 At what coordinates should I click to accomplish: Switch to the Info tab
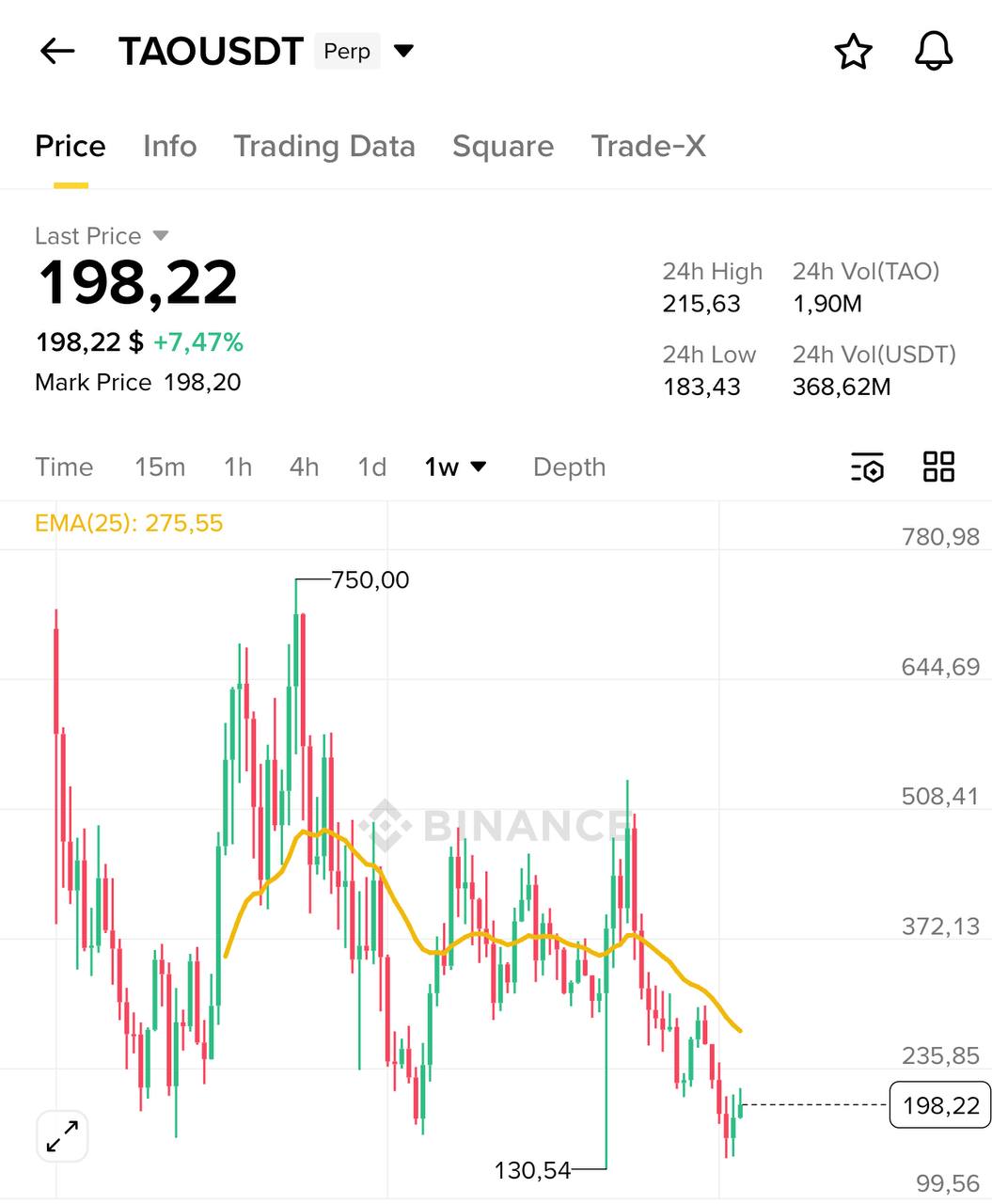[x=169, y=147]
